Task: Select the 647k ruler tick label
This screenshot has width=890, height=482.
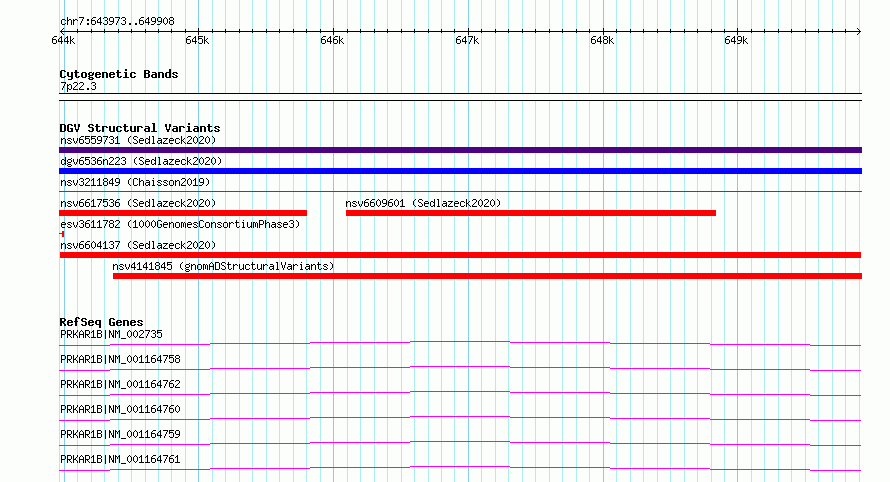Action: click(x=467, y=41)
